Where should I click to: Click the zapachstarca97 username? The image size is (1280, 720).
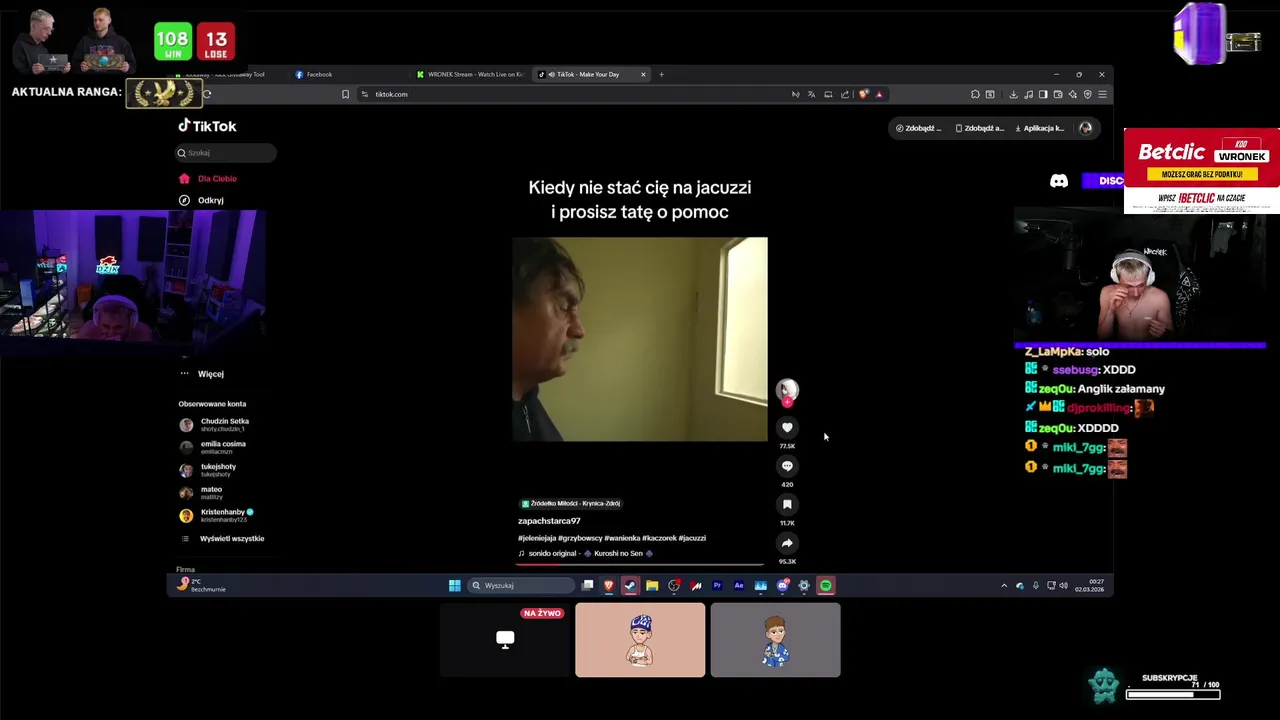549,521
